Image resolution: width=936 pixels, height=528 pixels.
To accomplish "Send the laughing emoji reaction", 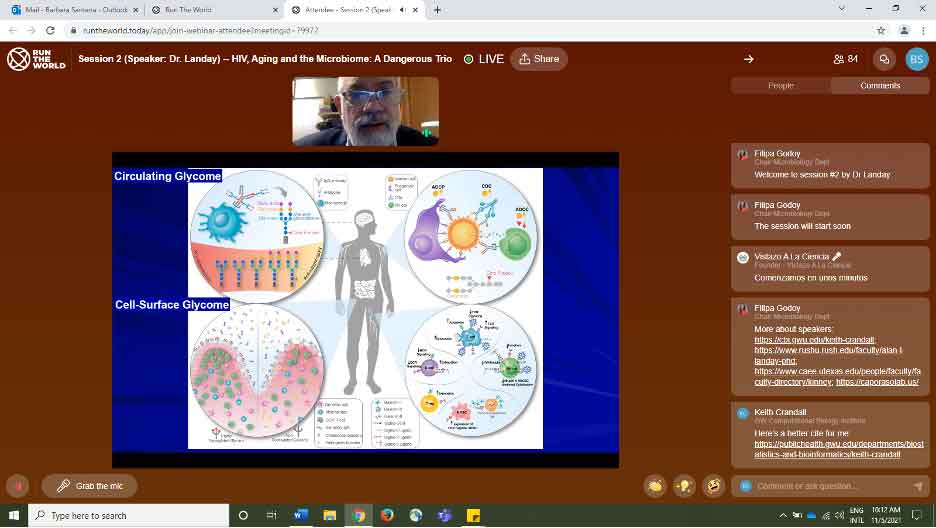I will pos(713,486).
